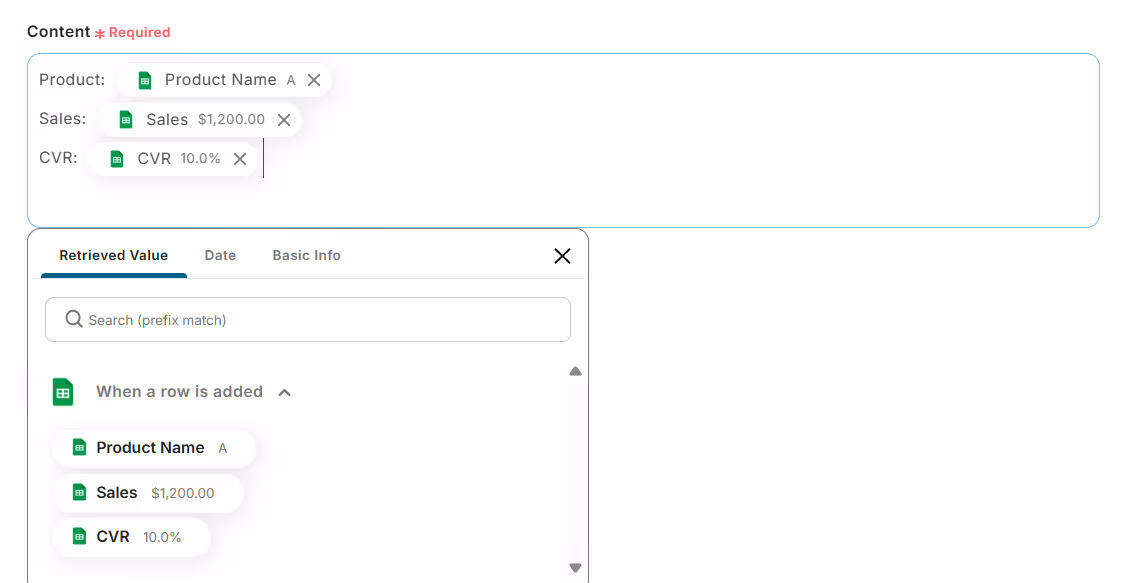
Task: Focus the Search (prefix match) field
Action: [308, 319]
